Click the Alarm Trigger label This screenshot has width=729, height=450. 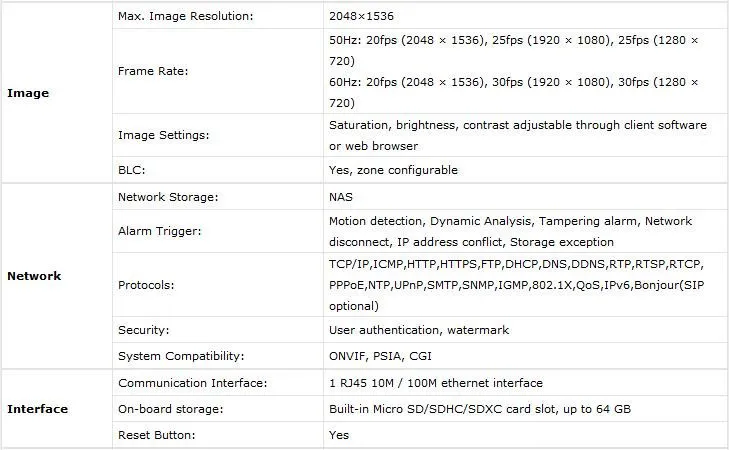tap(160, 231)
